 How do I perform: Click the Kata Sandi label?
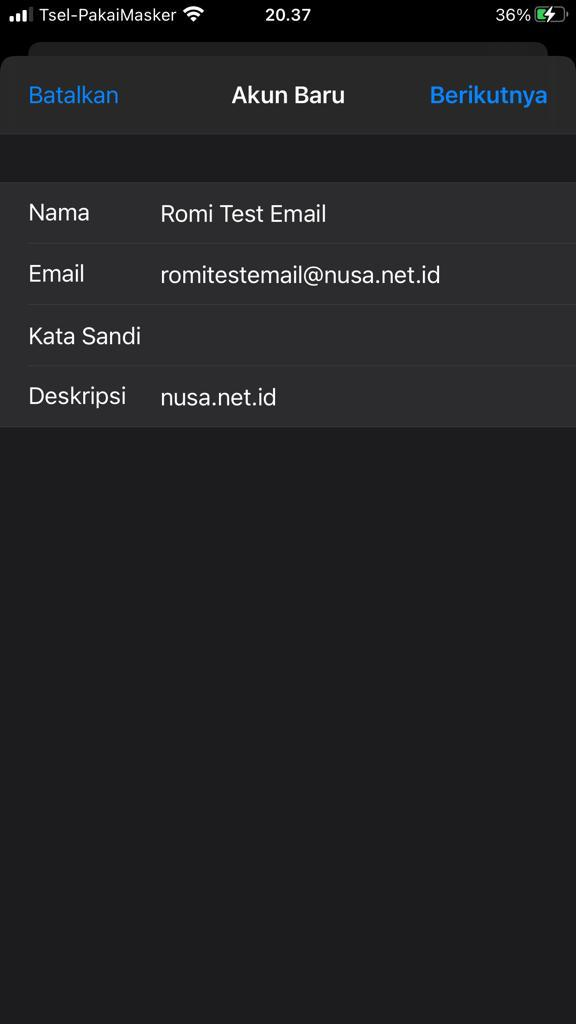pos(85,336)
